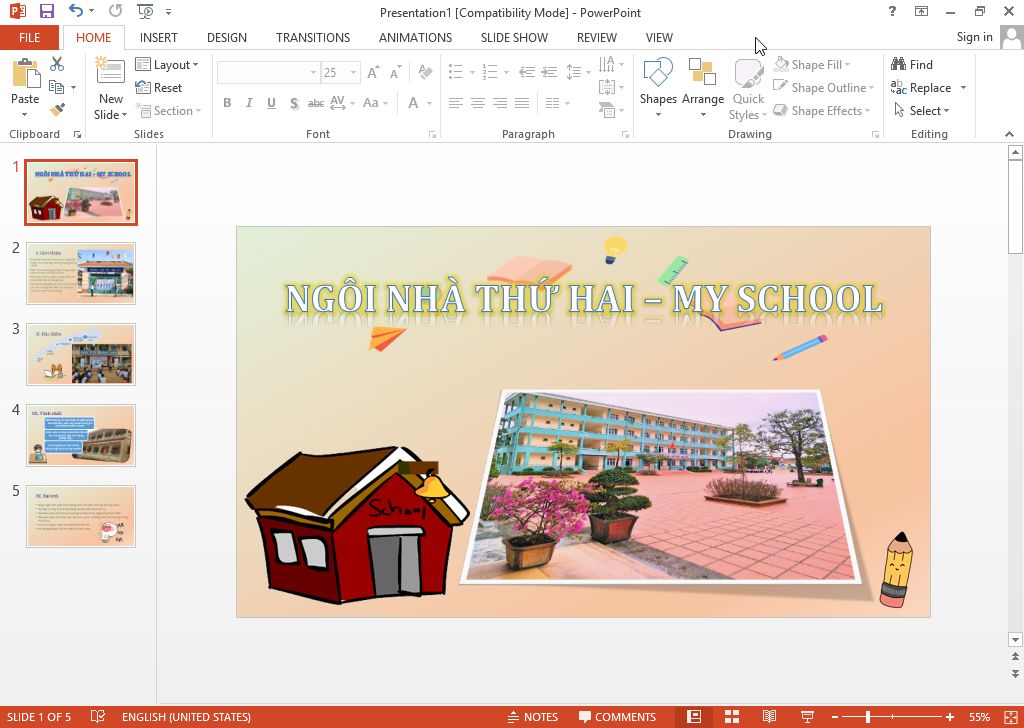Open the TRANSITIONS ribbon tab
The width and height of the screenshot is (1024, 728).
tap(312, 37)
